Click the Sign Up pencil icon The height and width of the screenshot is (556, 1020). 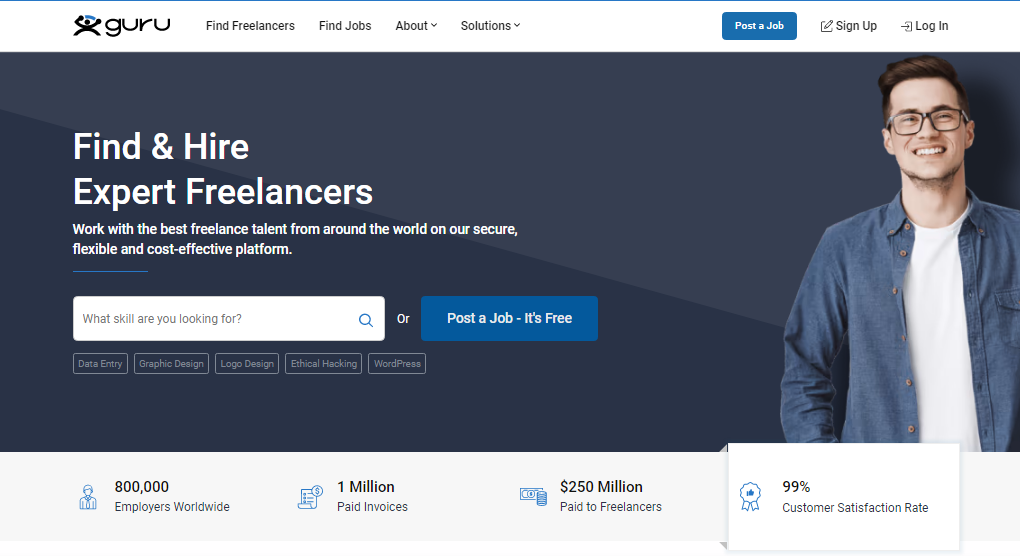click(x=826, y=26)
